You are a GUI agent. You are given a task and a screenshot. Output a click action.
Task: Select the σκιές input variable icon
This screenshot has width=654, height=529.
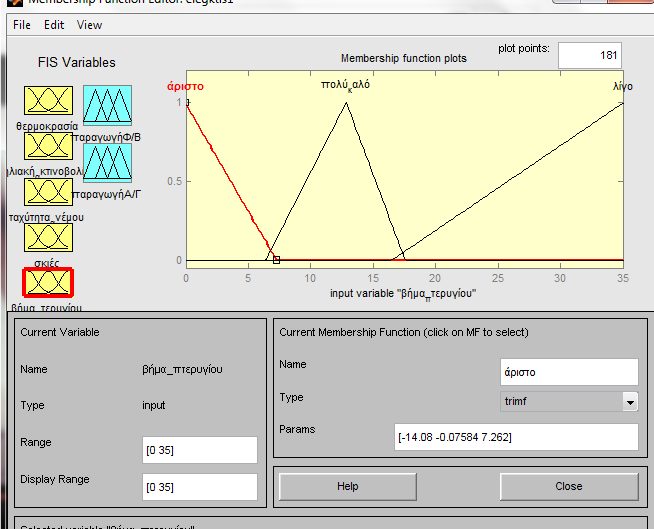(48, 237)
